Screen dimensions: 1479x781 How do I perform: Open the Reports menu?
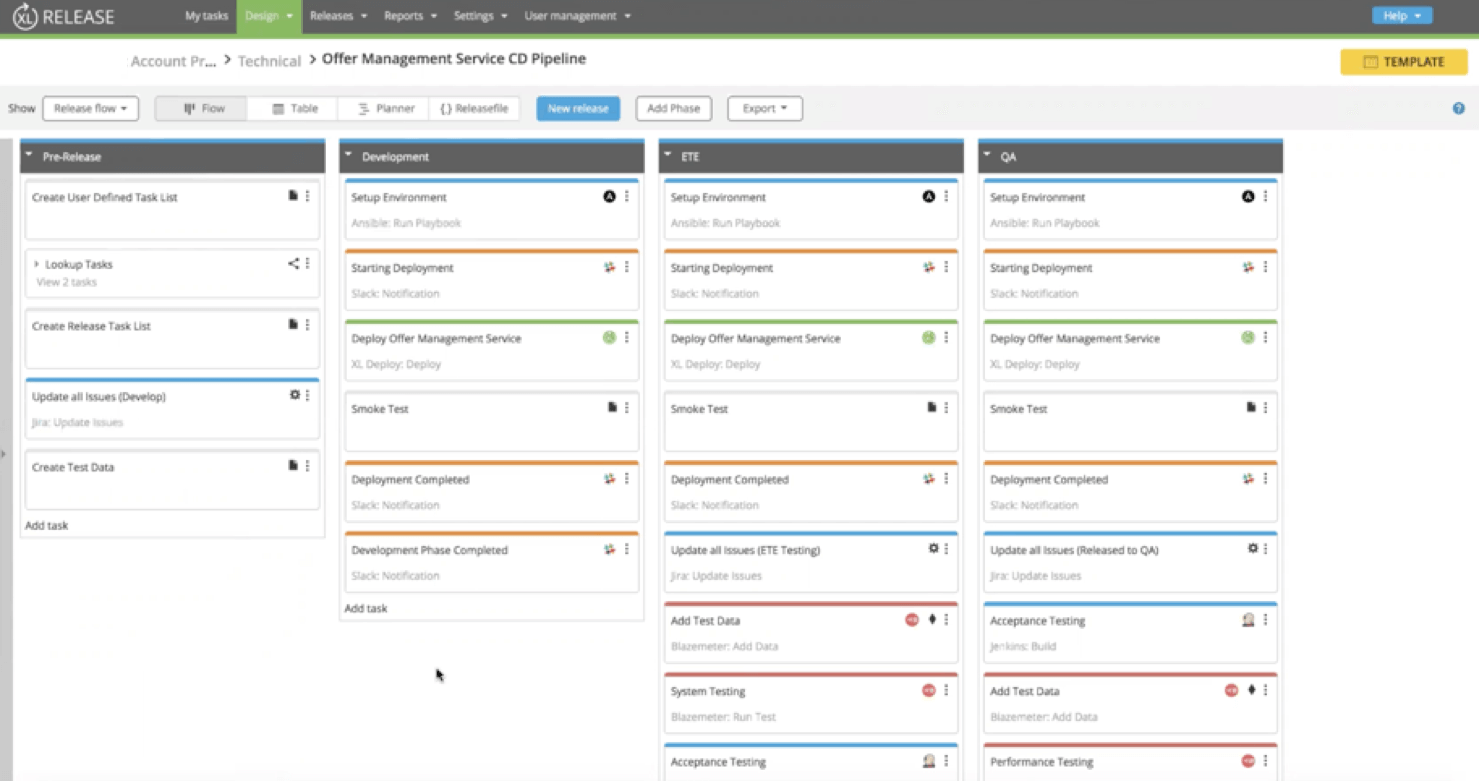tap(409, 16)
